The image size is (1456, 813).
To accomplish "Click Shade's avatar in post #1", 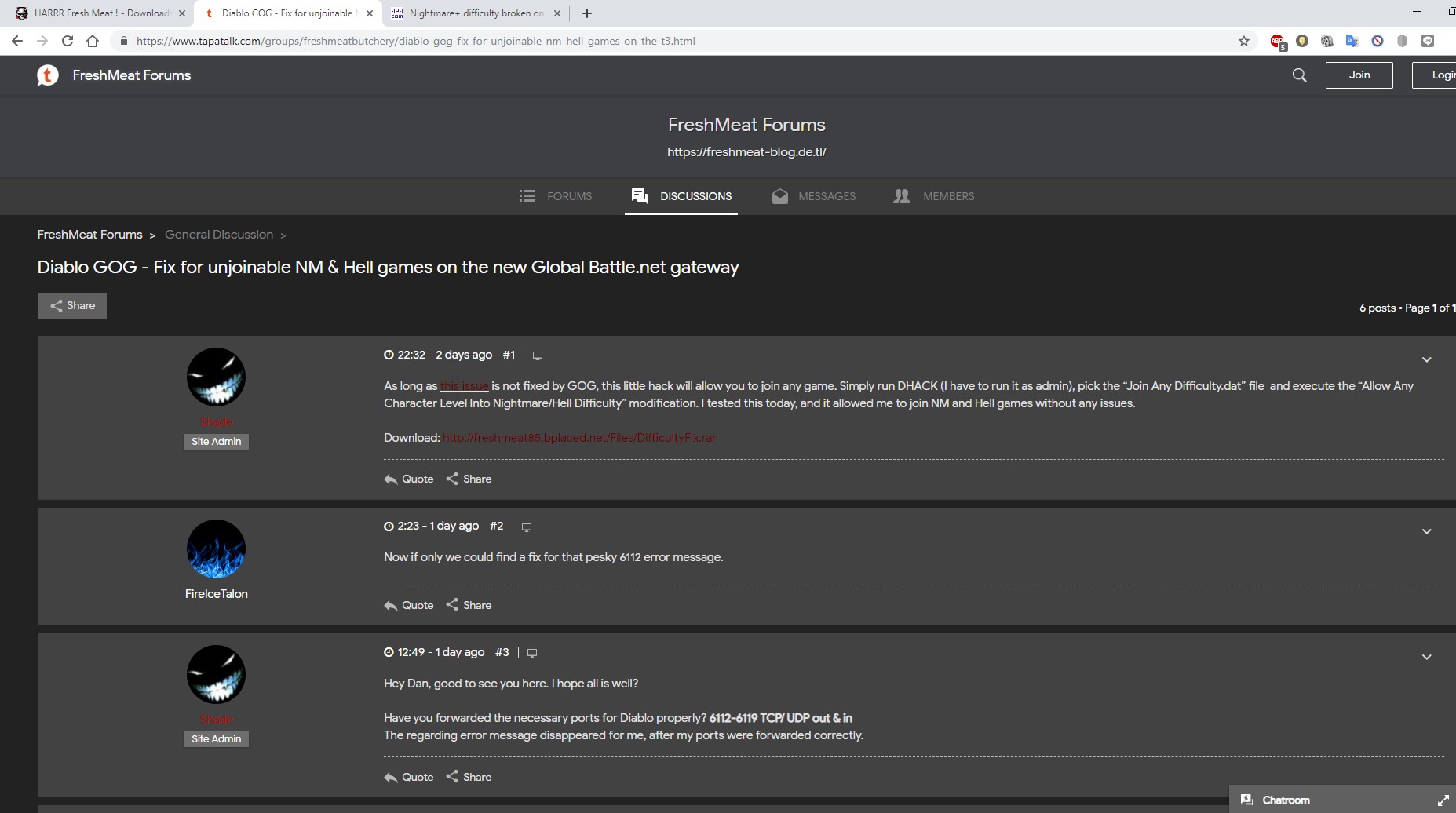I will click(216, 377).
